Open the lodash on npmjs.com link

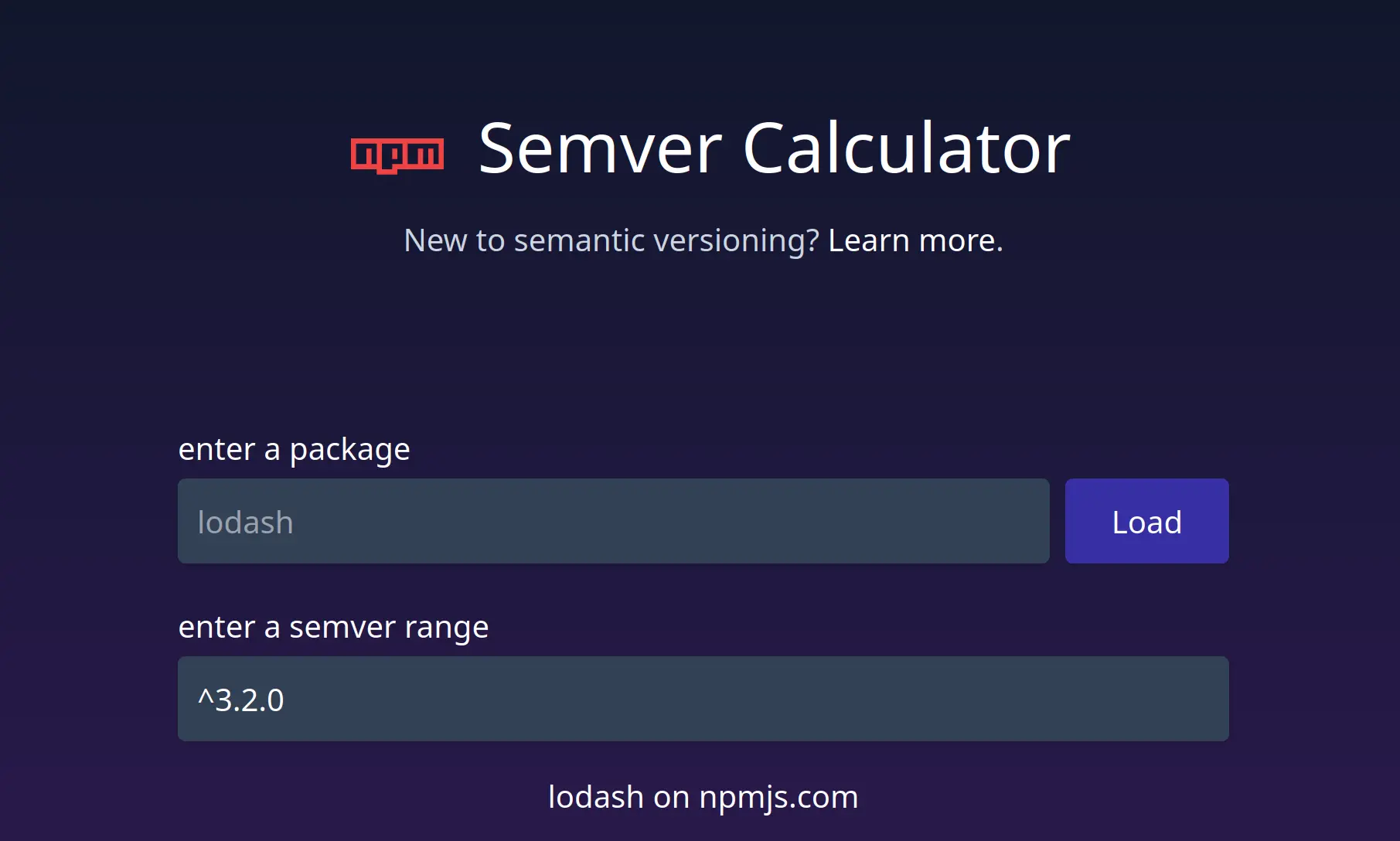[703, 797]
